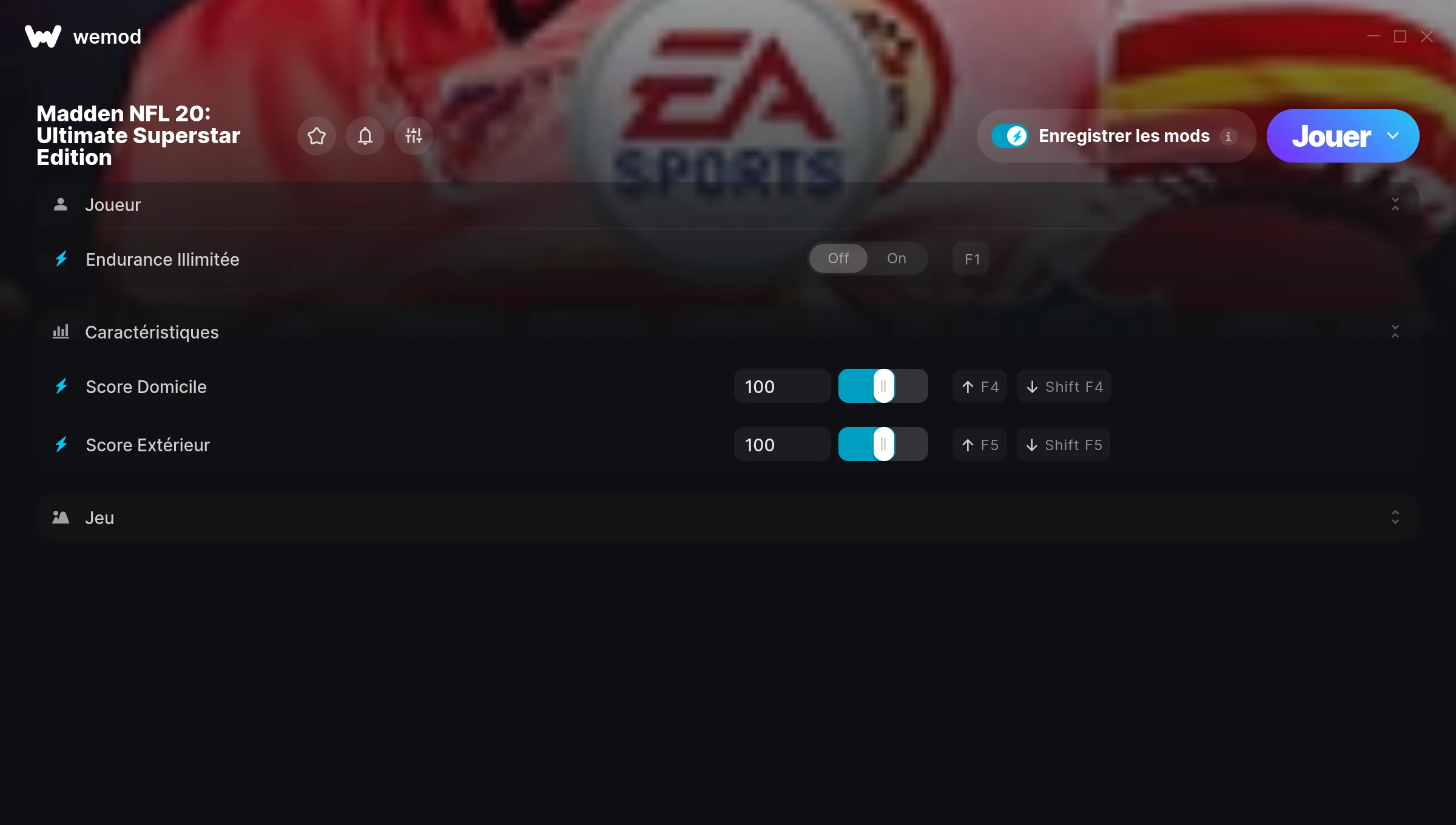Add game to favorites with star icon

[x=317, y=136]
